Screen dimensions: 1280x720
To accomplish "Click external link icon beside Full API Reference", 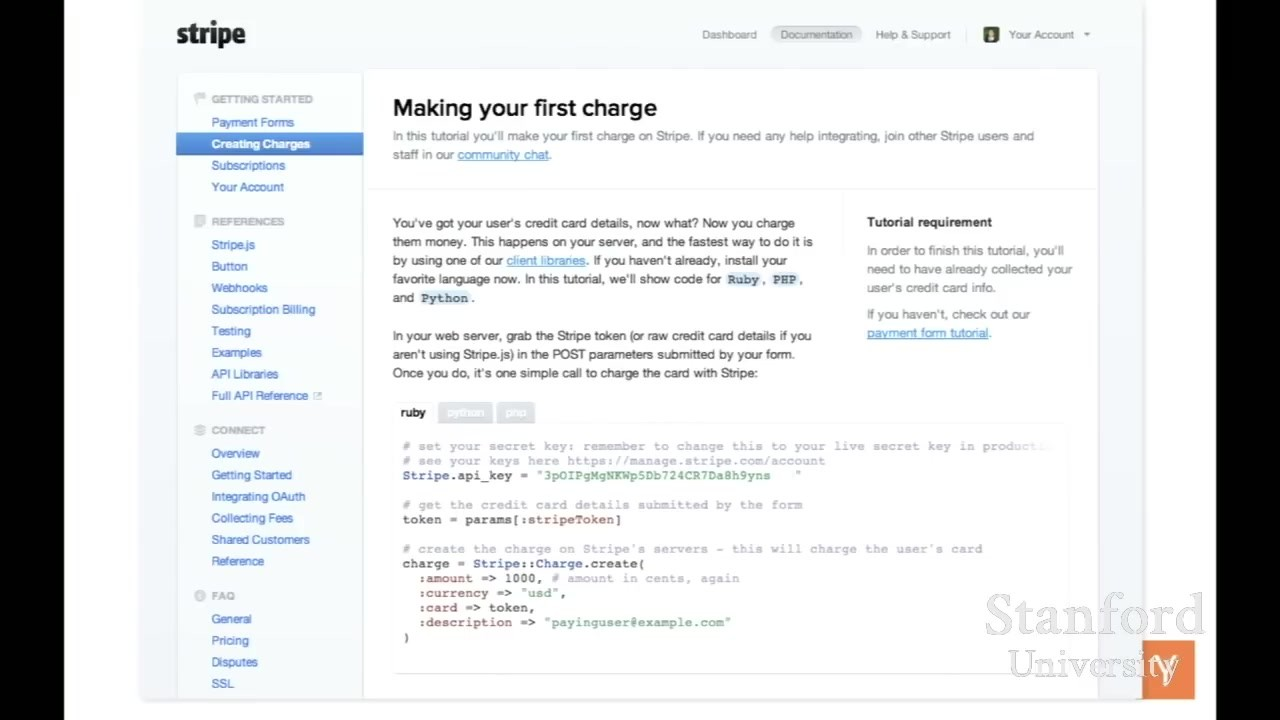I will (318, 395).
